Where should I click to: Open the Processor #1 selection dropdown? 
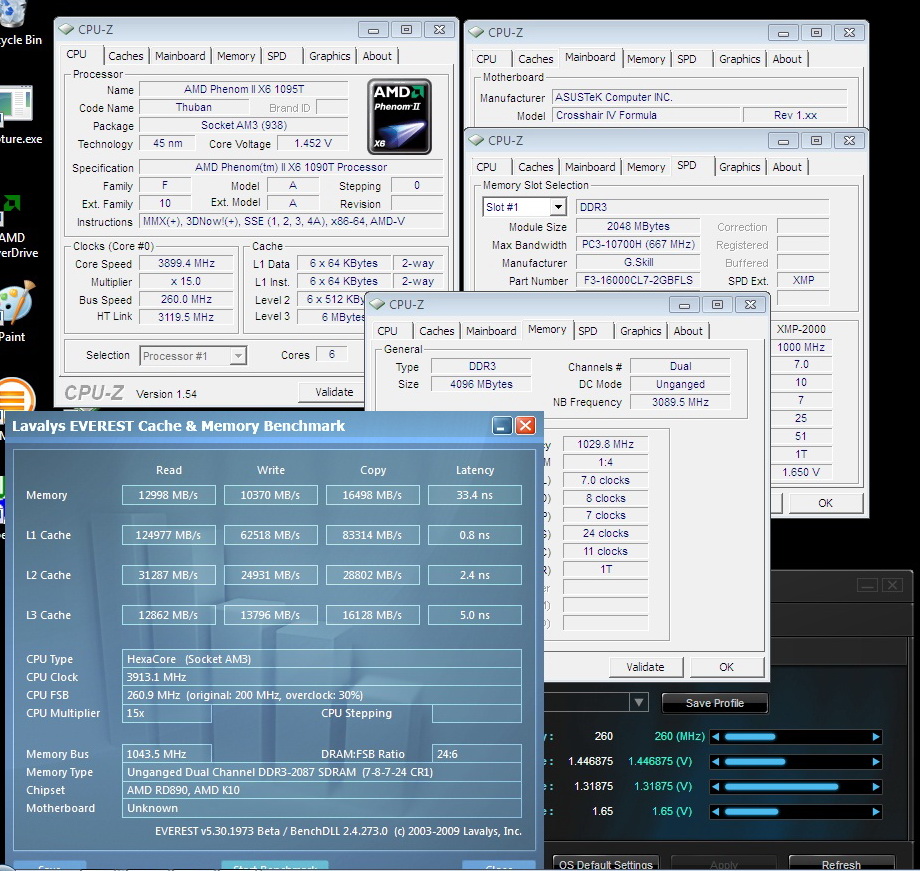[x=238, y=356]
